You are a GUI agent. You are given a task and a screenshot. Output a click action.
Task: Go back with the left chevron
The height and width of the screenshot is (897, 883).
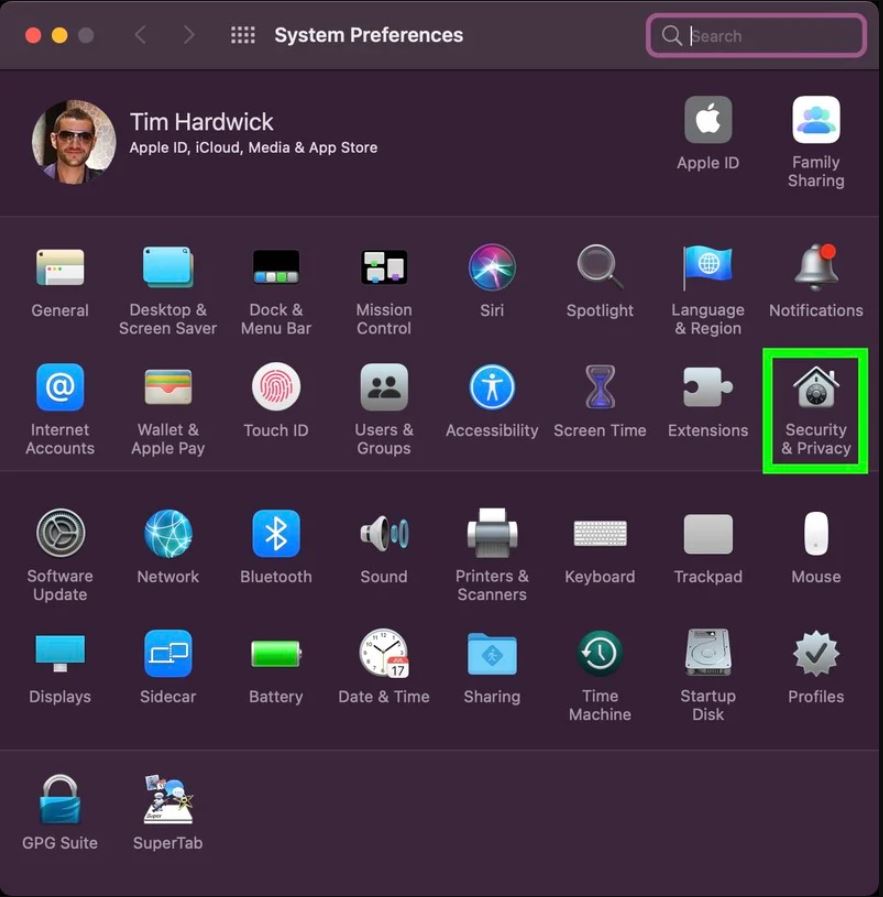click(140, 35)
